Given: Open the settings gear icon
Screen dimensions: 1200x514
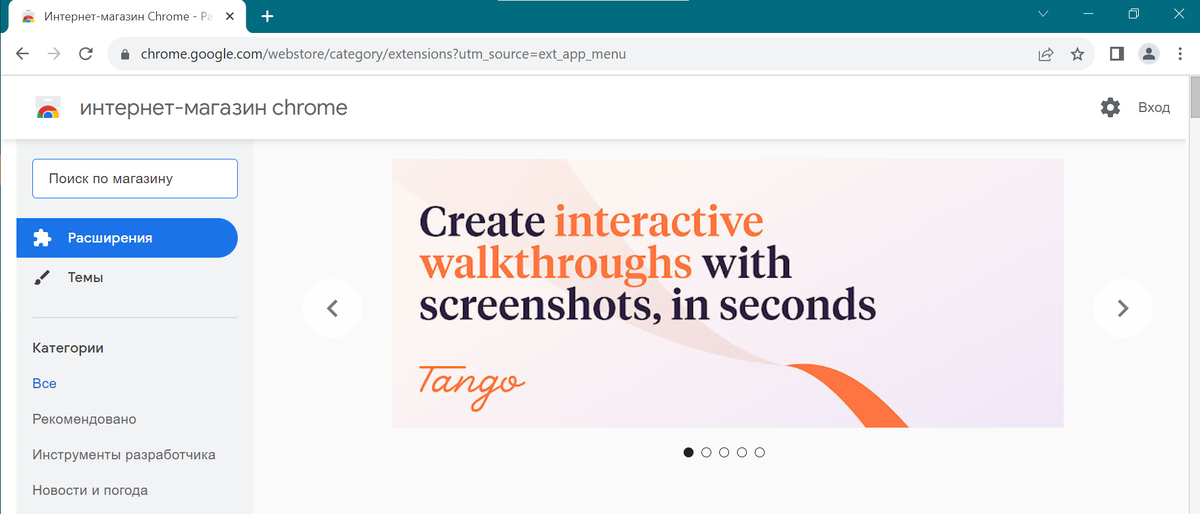Looking at the screenshot, I should 1110,107.
